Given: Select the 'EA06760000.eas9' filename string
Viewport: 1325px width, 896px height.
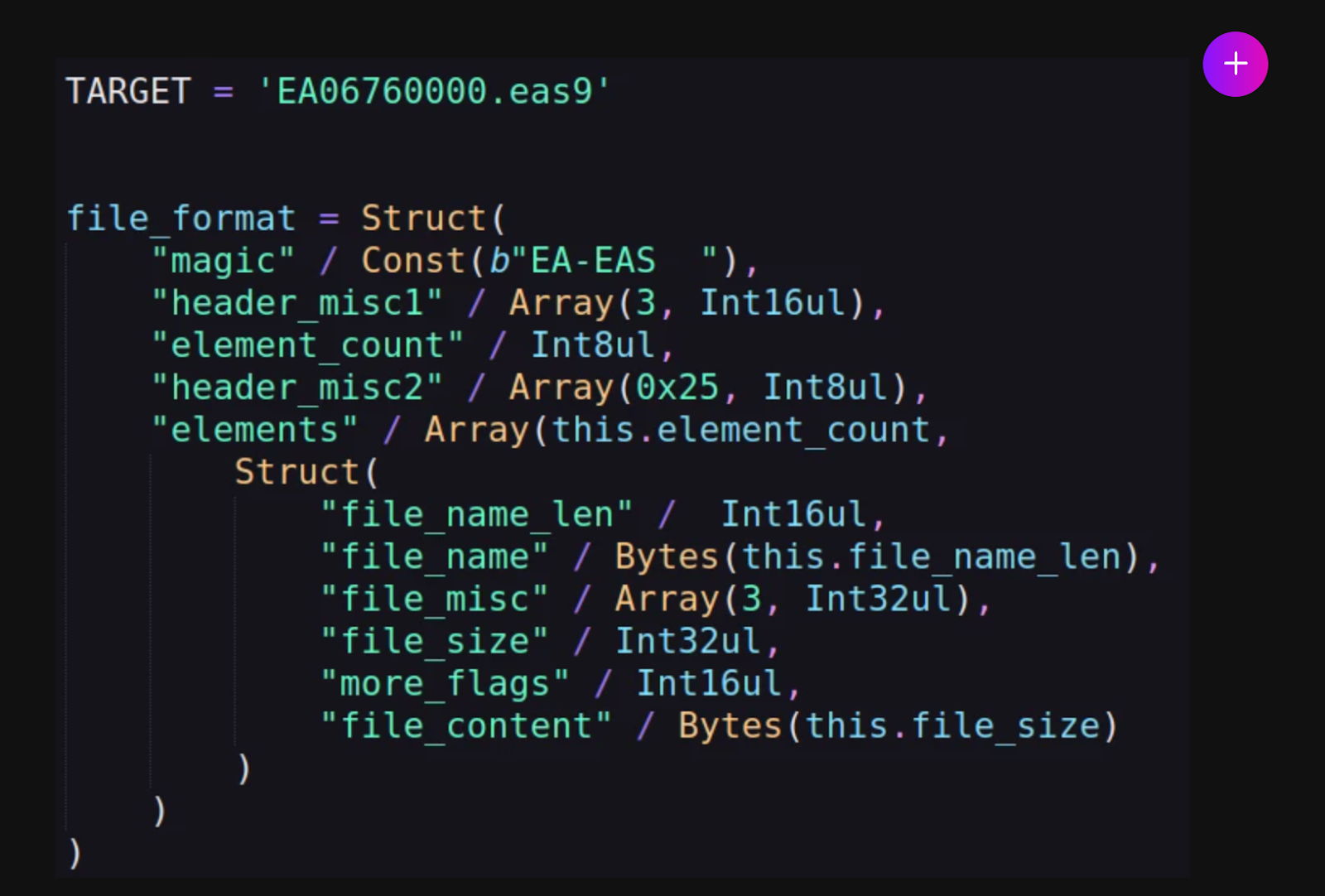Looking at the screenshot, I should [434, 91].
